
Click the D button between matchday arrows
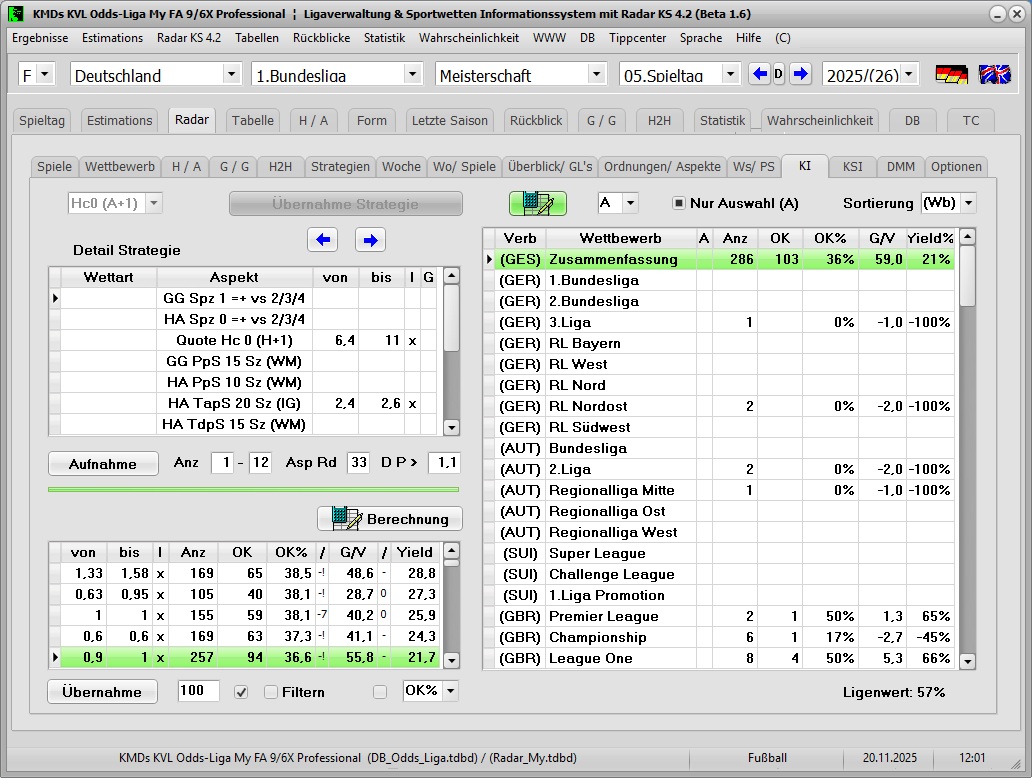point(779,74)
